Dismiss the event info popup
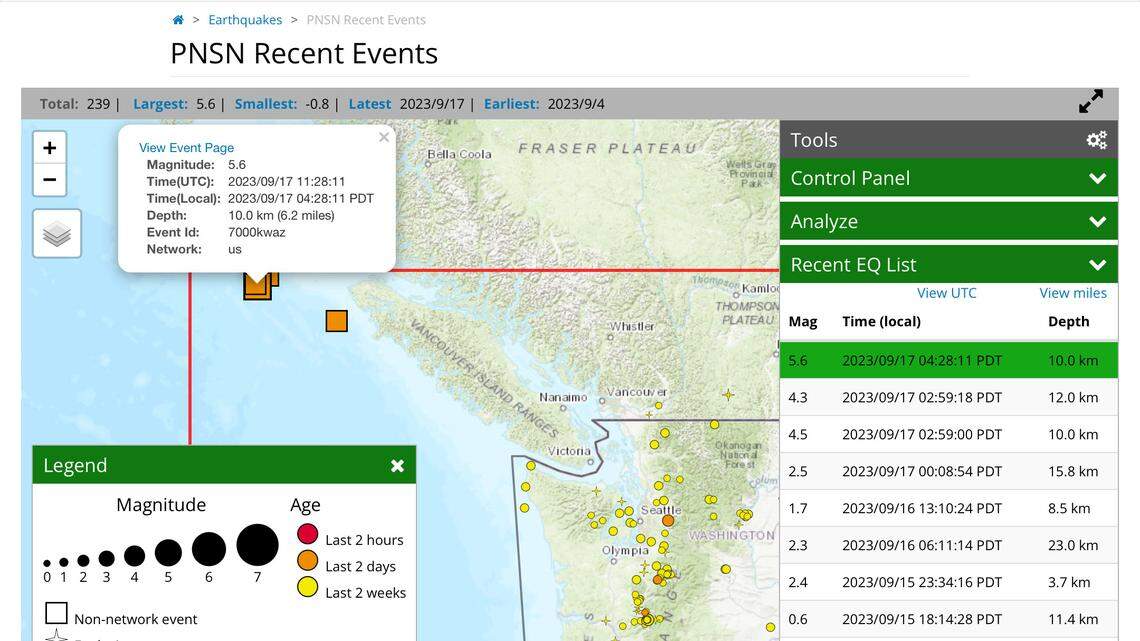1140x641 pixels. click(383, 137)
